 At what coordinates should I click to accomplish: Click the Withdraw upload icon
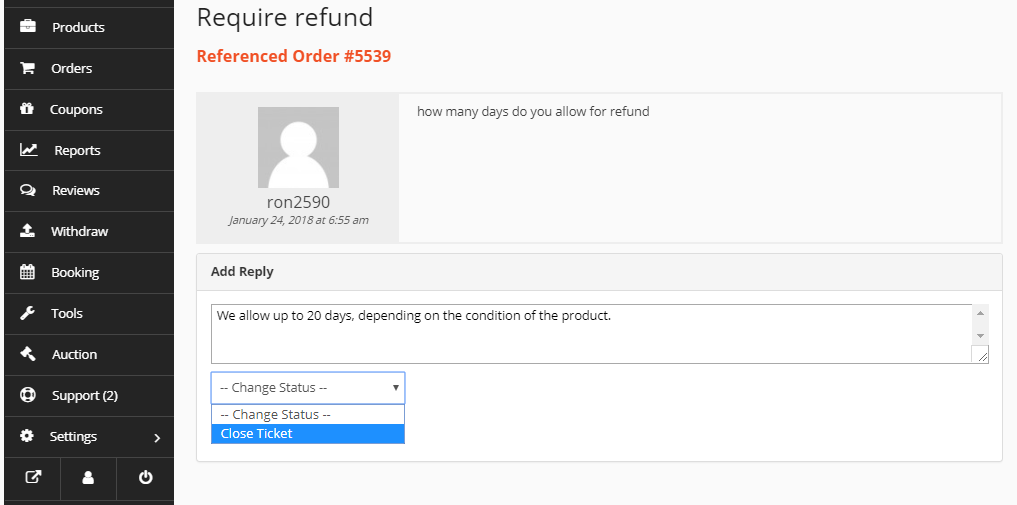[27, 231]
